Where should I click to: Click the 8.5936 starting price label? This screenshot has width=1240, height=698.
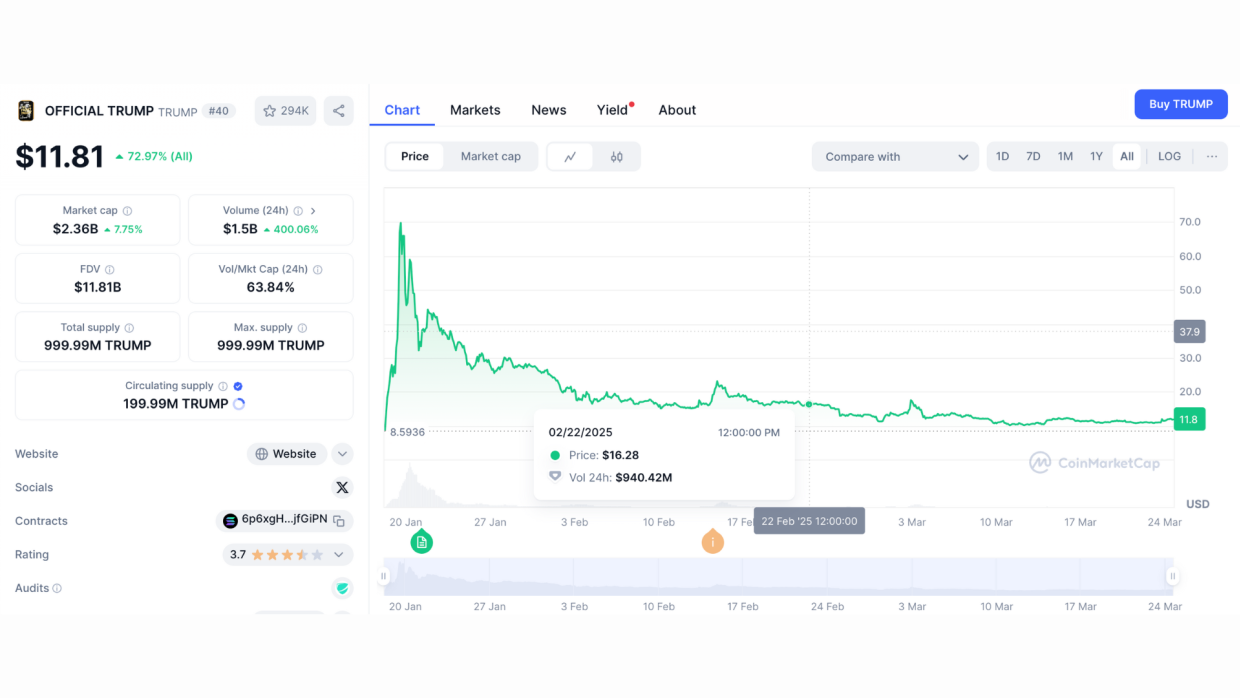pyautogui.click(x=407, y=432)
